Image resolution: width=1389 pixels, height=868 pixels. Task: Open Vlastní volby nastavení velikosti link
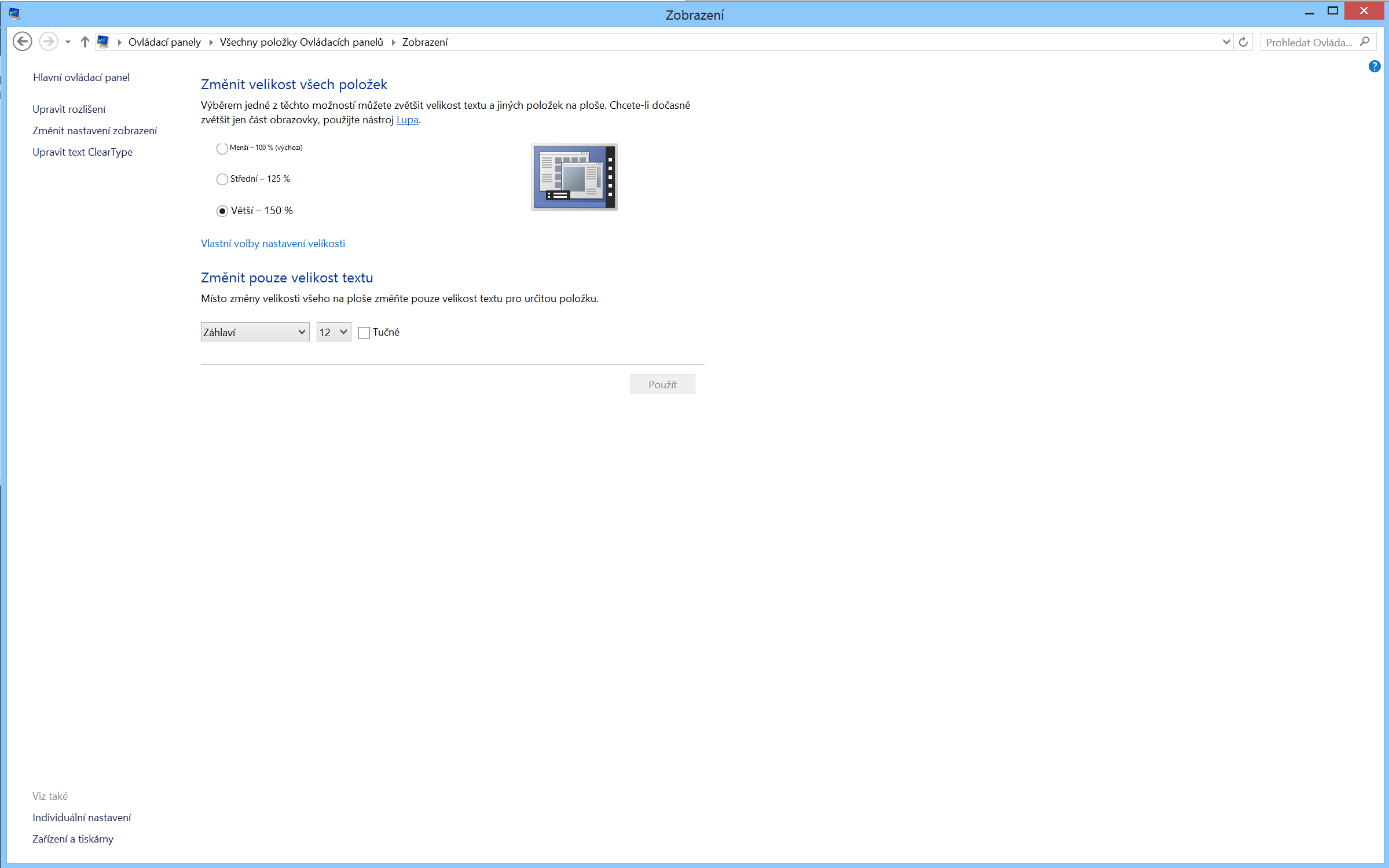point(273,244)
